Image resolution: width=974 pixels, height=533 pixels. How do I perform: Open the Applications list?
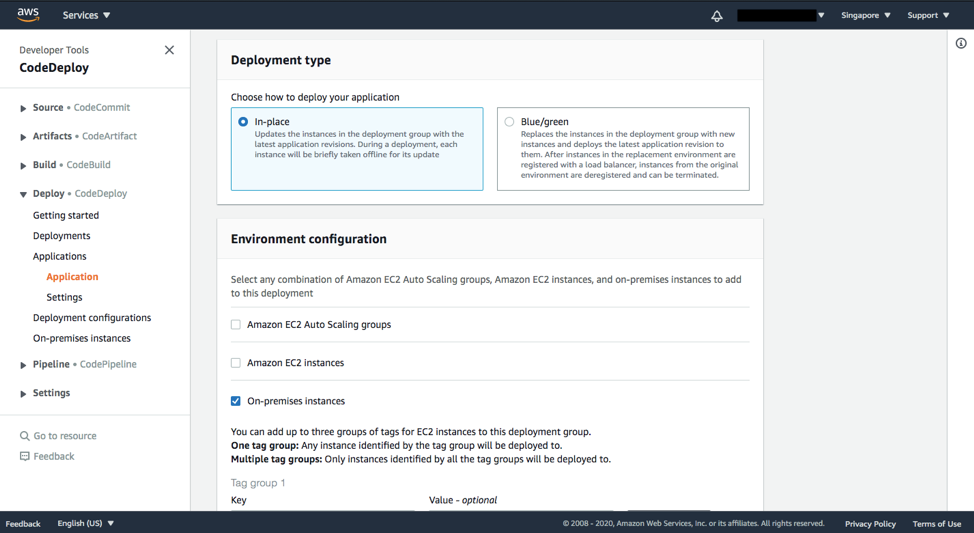pyautogui.click(x=60, y=256)
